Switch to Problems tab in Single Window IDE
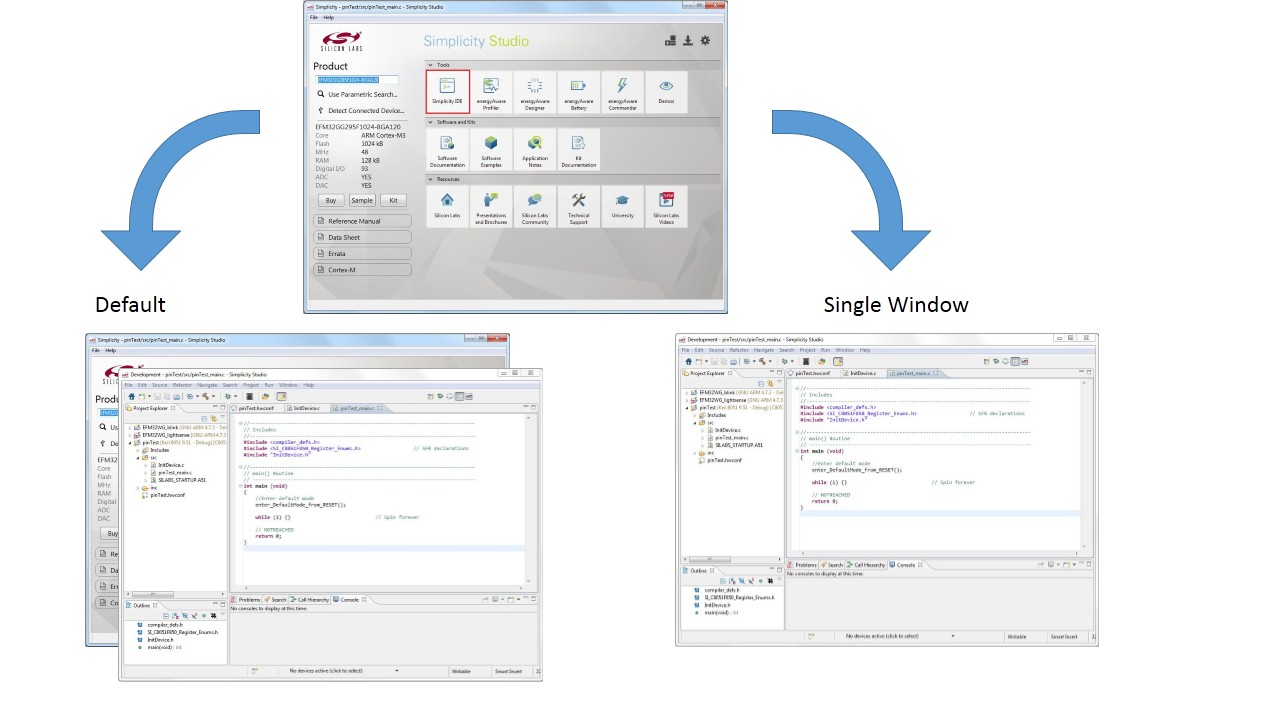The image size is (1280, 720). click(804, 565)
